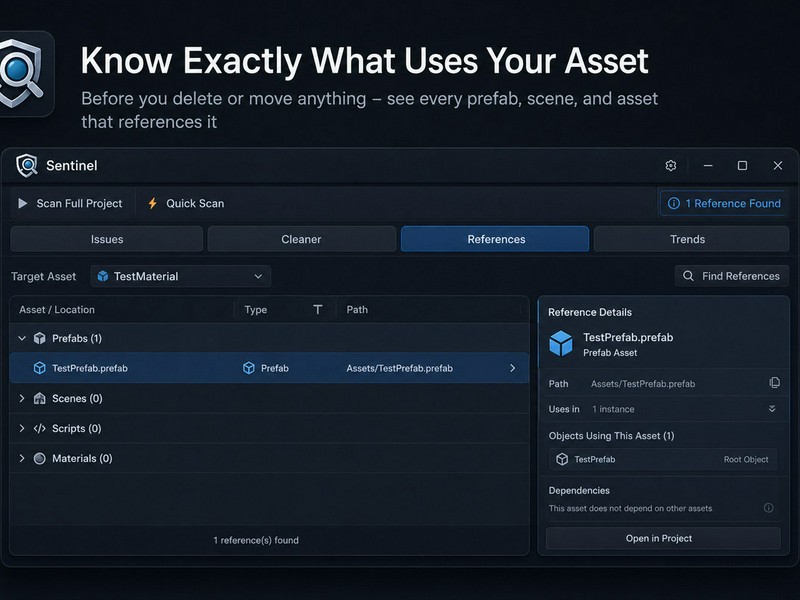Click the Materials sphere icon
Viewport: 800px width, 600px height.
pyautogui.click(x=39, y=458)
